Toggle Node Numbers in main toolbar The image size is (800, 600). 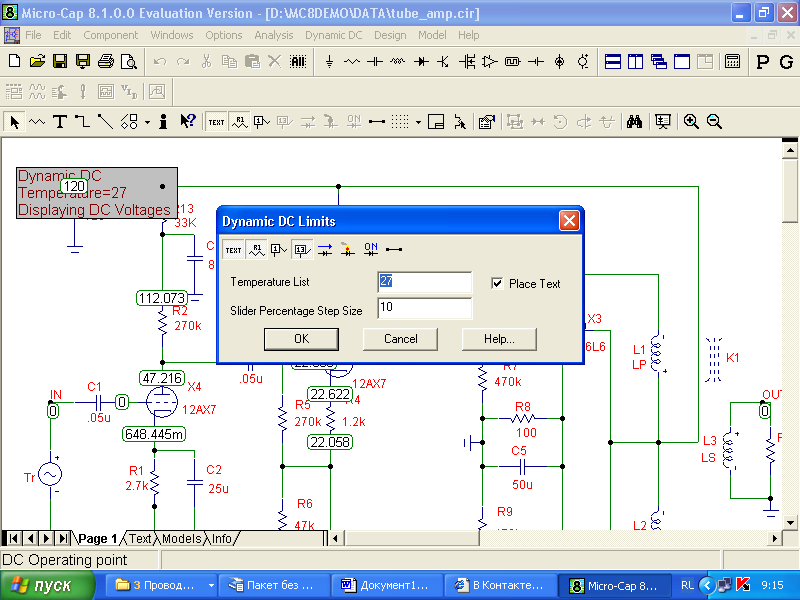pos(262,122)
